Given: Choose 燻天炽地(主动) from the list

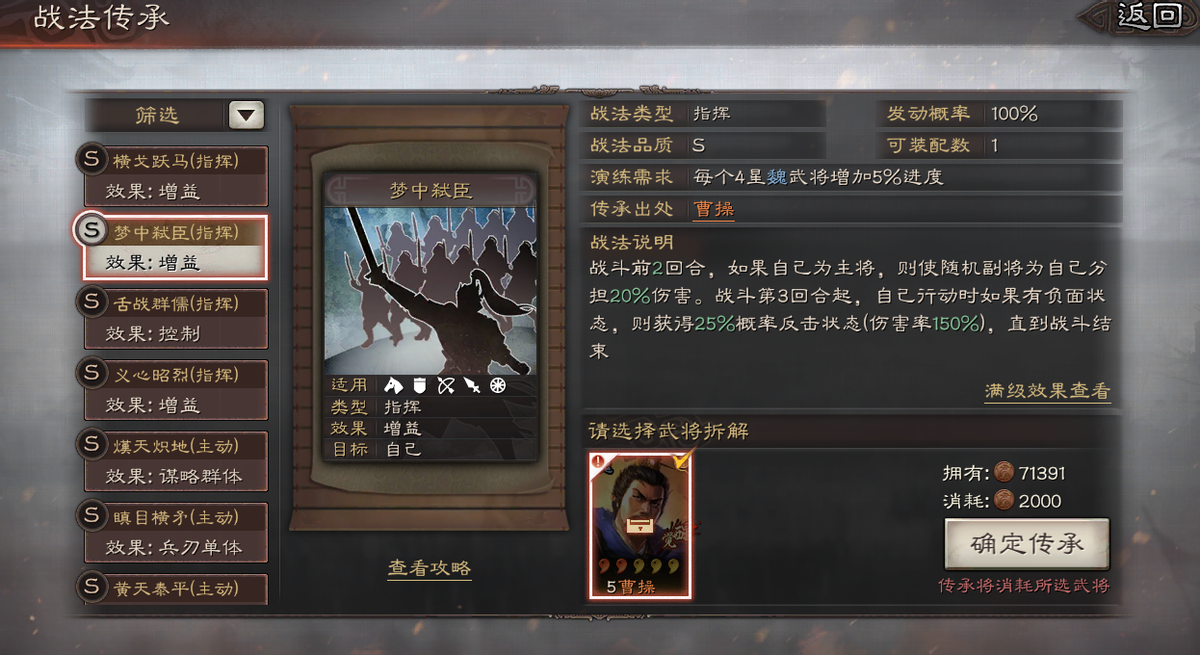Looking at the screenshot, I should pos(176,461).
